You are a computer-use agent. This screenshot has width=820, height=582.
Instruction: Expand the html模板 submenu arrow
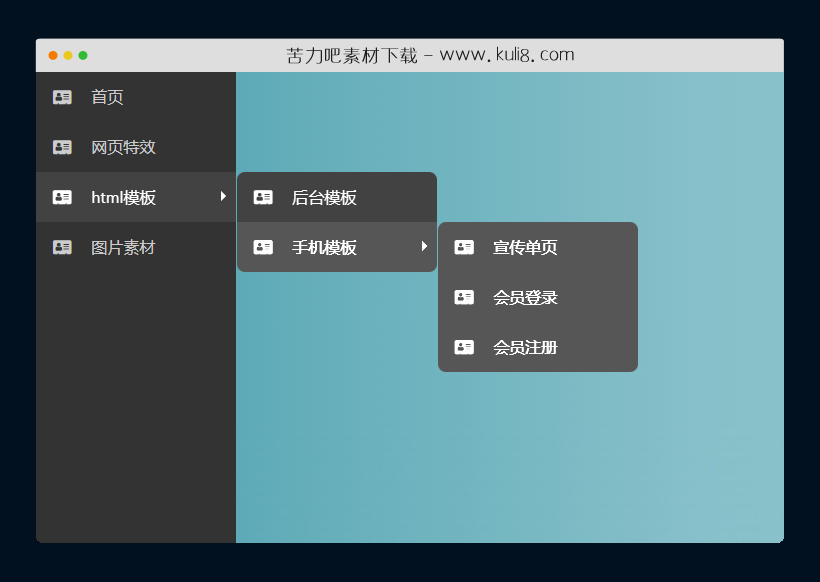[x=224, y=197]
